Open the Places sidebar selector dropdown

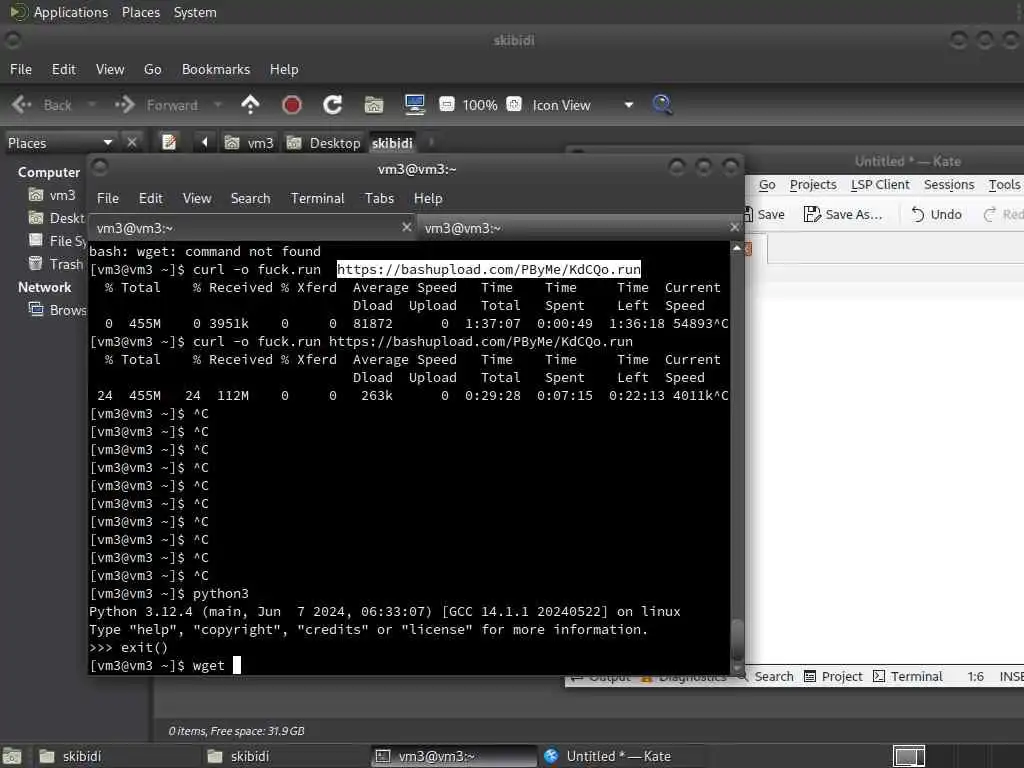59,143
